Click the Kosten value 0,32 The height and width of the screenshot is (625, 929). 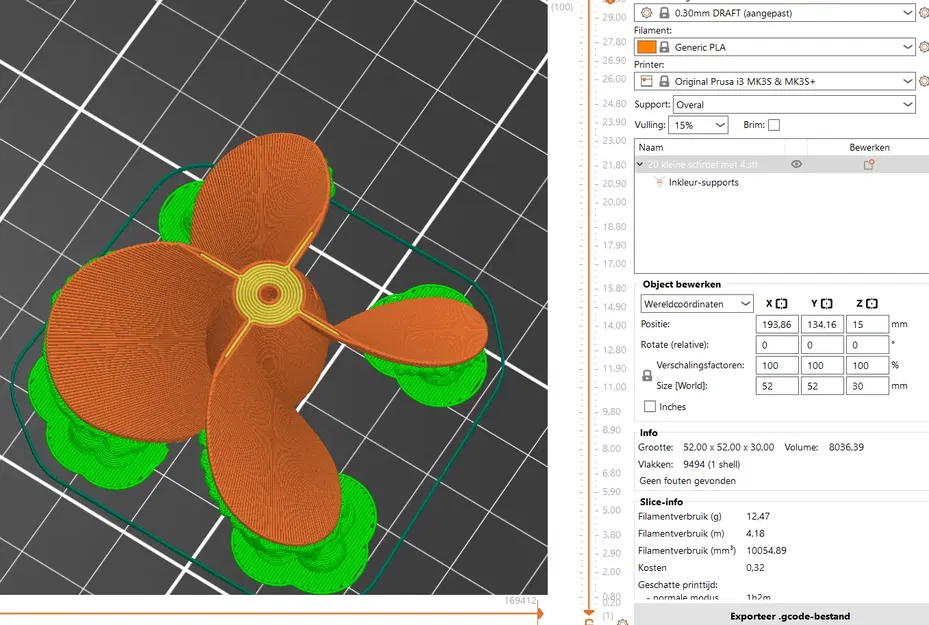[755, 568]
